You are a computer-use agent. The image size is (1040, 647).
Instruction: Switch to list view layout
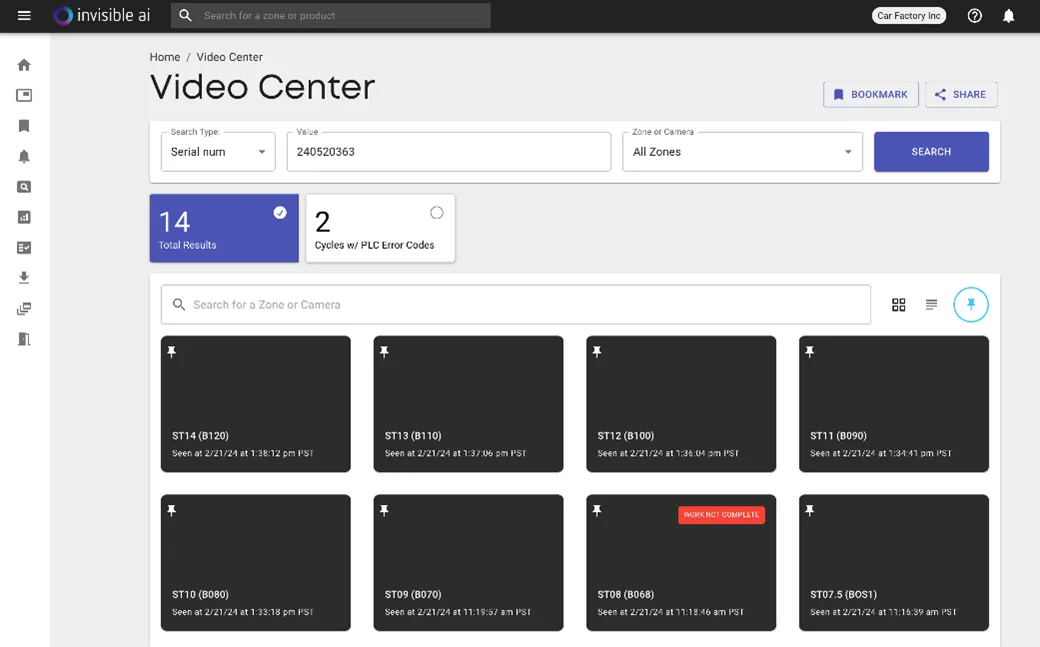[931, 305]
